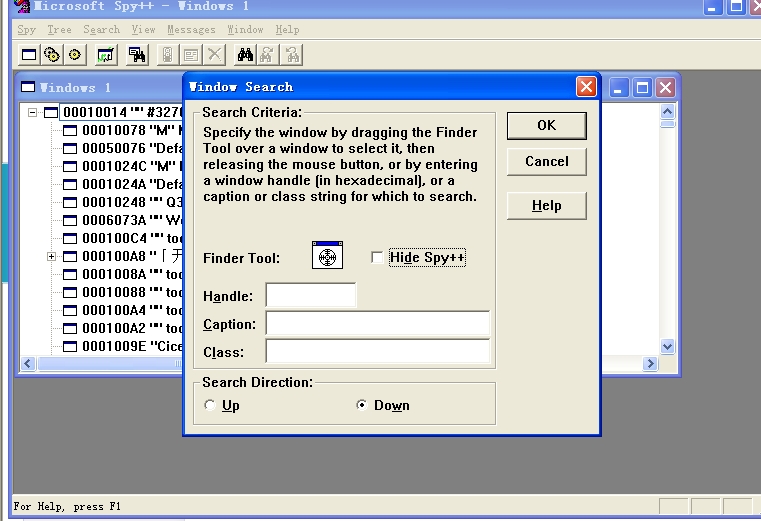The height and width of the screenshot is (521, 761).
Task: Open the Search menu
Action: [x=101, y=30]
